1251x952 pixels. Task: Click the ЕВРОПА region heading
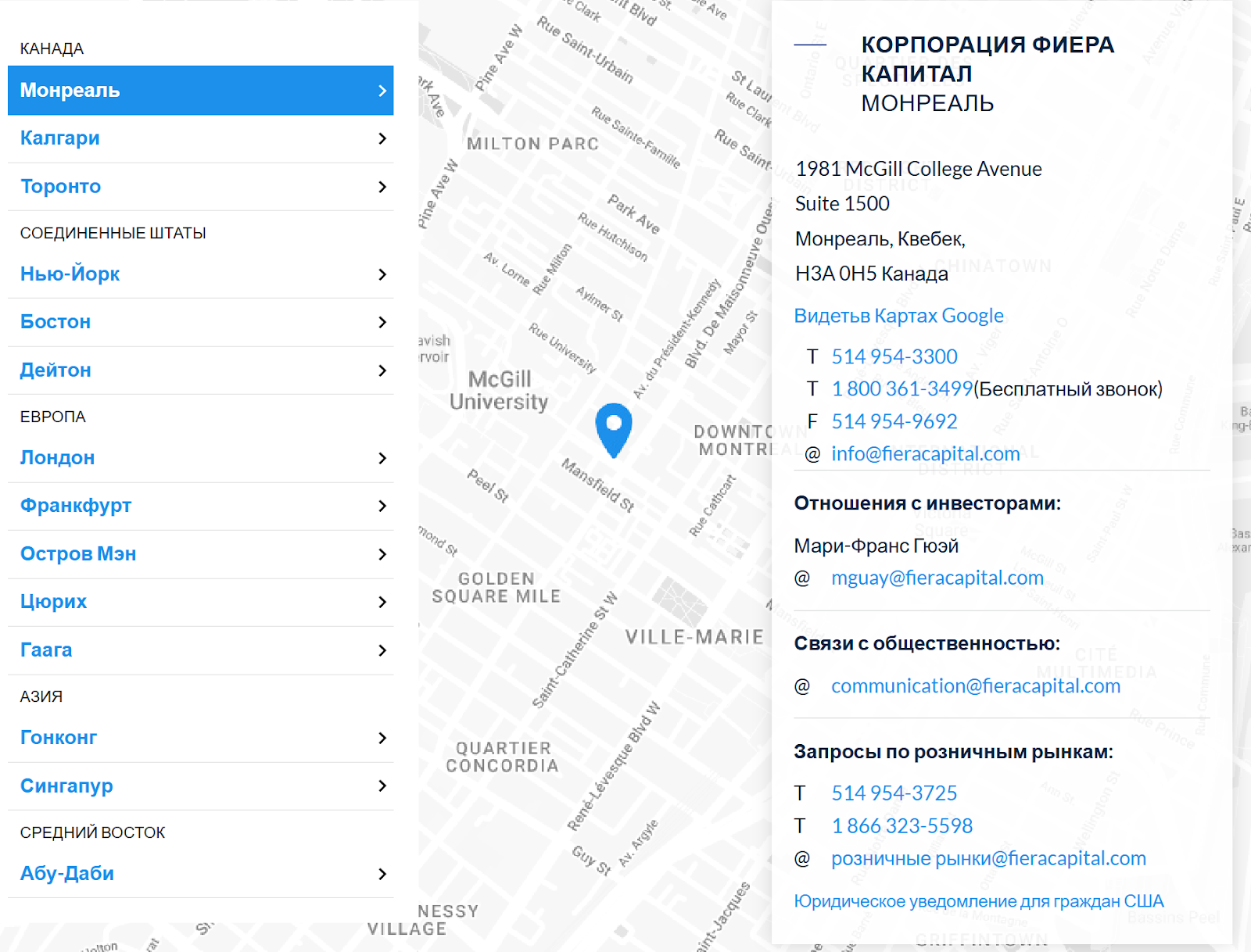tap(52, 417)
